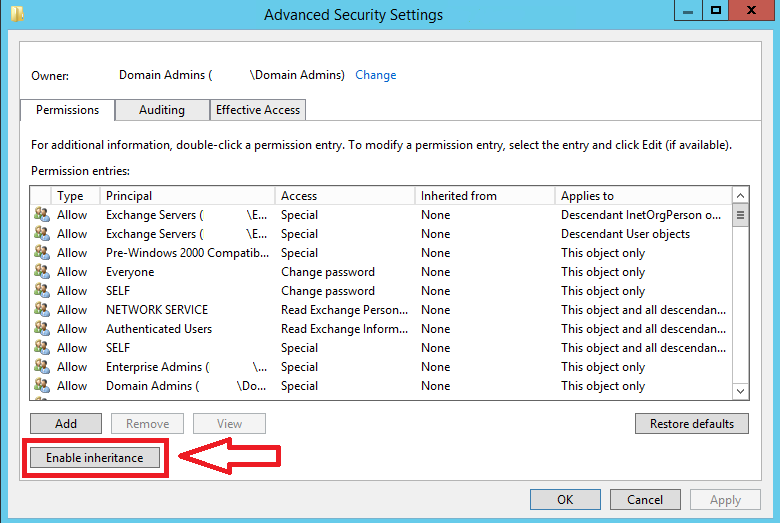Click the Change owner link
The width and height of the screenshot is (780, 523).
pos(376,75)
